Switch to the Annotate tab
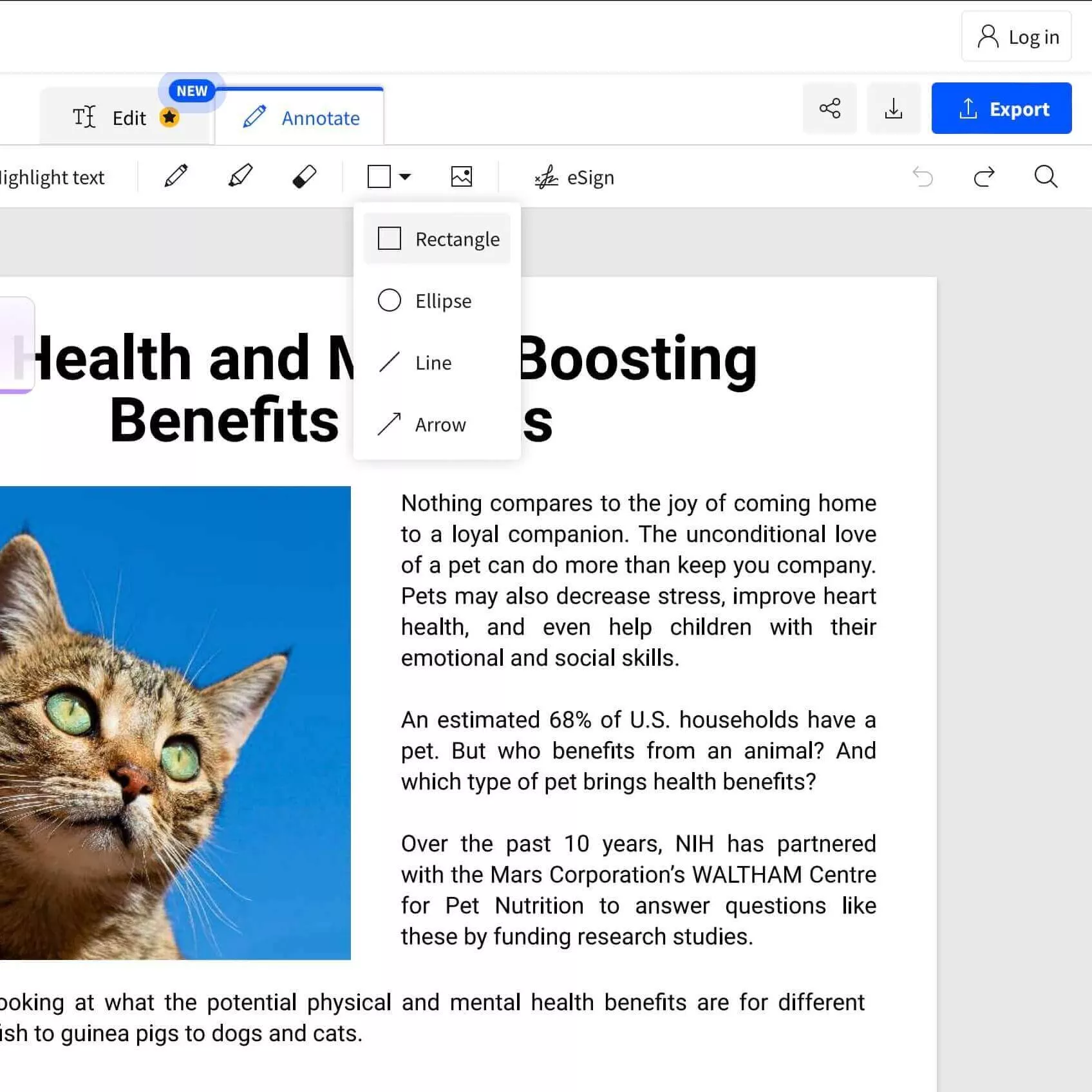The image size is (1092, 1092). tap(301, 118)
